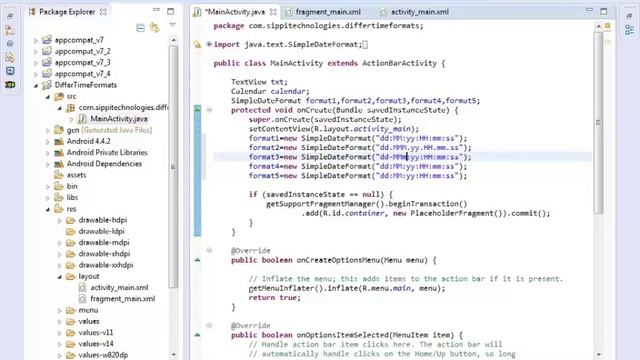
Task: Expand the appcompat_v7_3 project
Action: click(36, 63)
